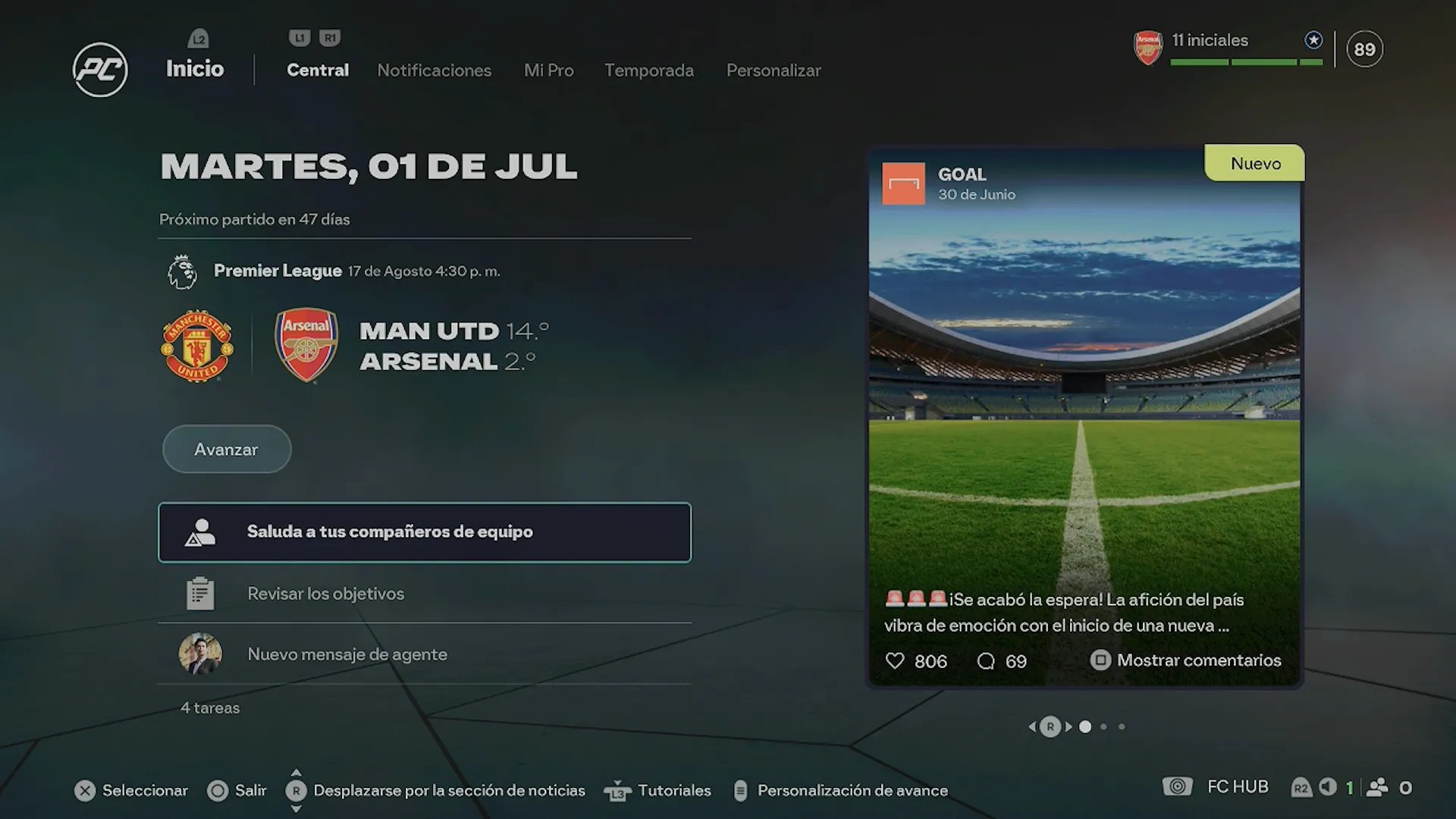Click the agent avatar thumbnail

200,654
